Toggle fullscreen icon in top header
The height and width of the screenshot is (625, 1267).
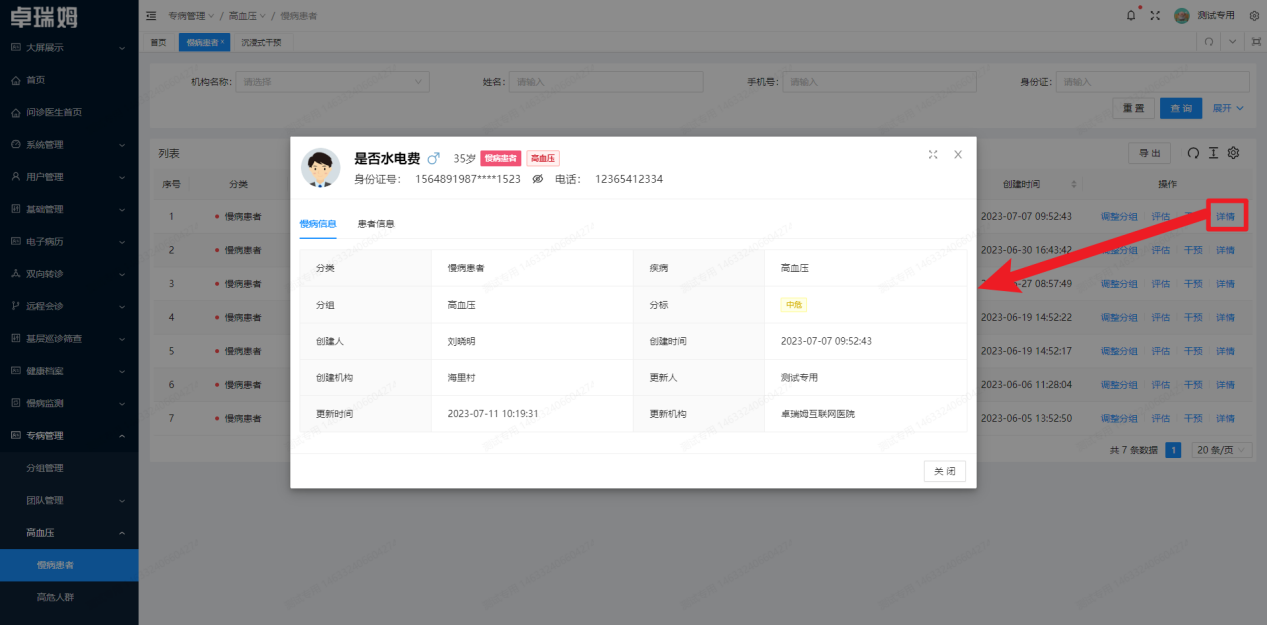[1155, 15]
